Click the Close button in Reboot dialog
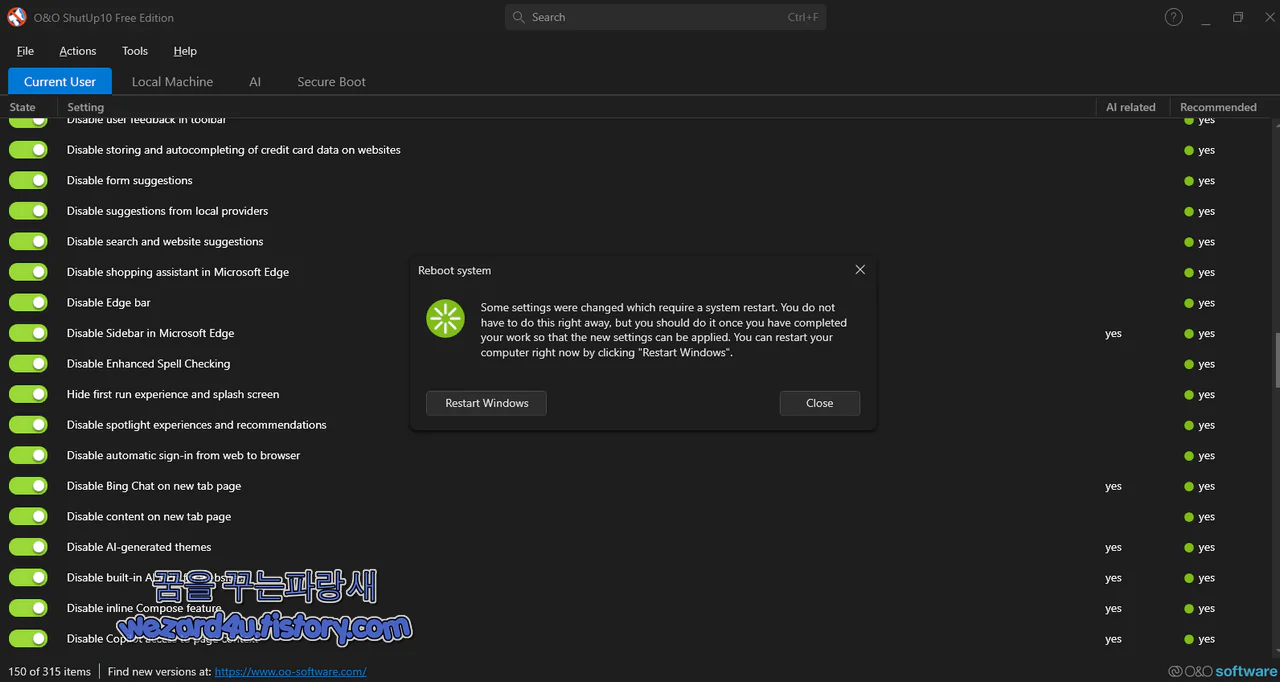The height and width of the screenshot is (682, 1280). tap(820, 403)
